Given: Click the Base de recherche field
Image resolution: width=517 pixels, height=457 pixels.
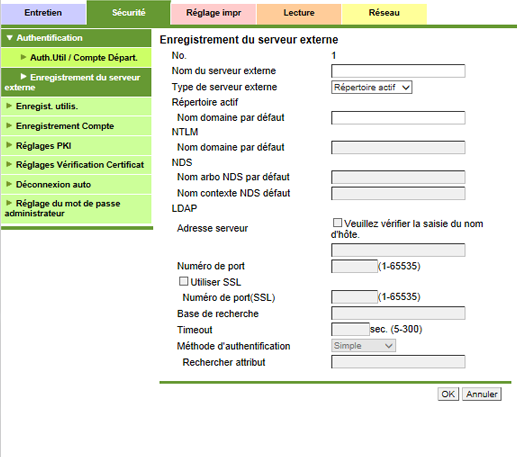Looking at the screenshot, I should (398, 313).
